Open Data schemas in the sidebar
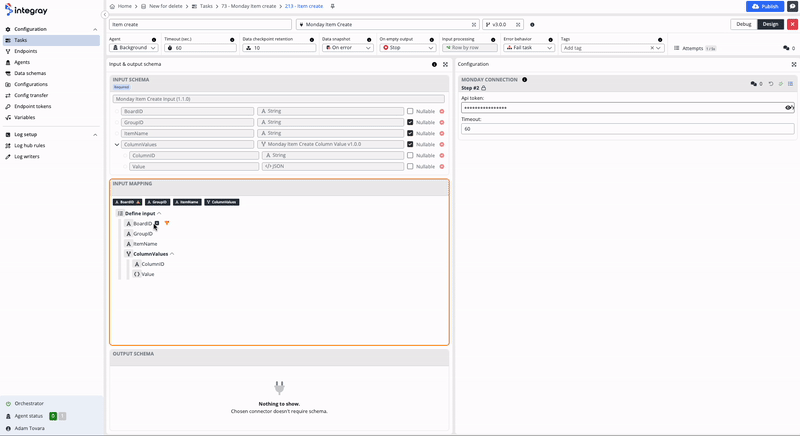Image resolution: width=800 pixels, height=436 pixels. (x=29, y=73)
